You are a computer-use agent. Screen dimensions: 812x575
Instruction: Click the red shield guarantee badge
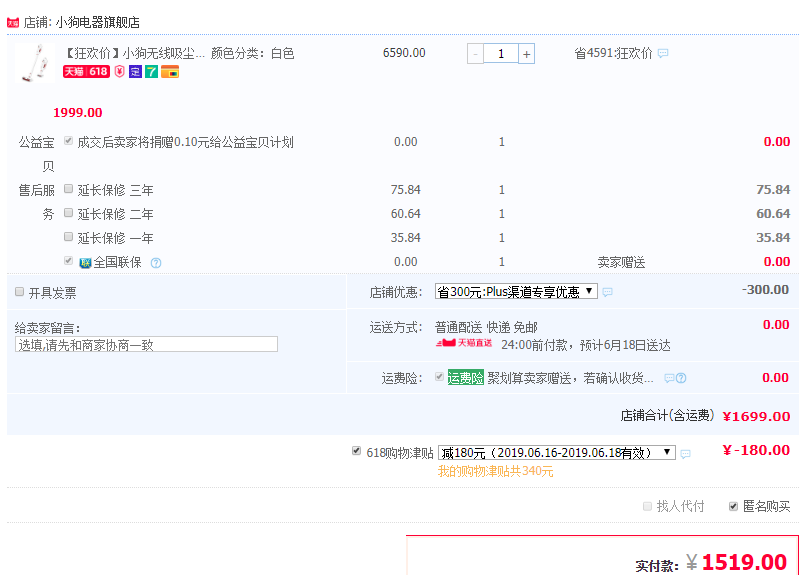120,71
